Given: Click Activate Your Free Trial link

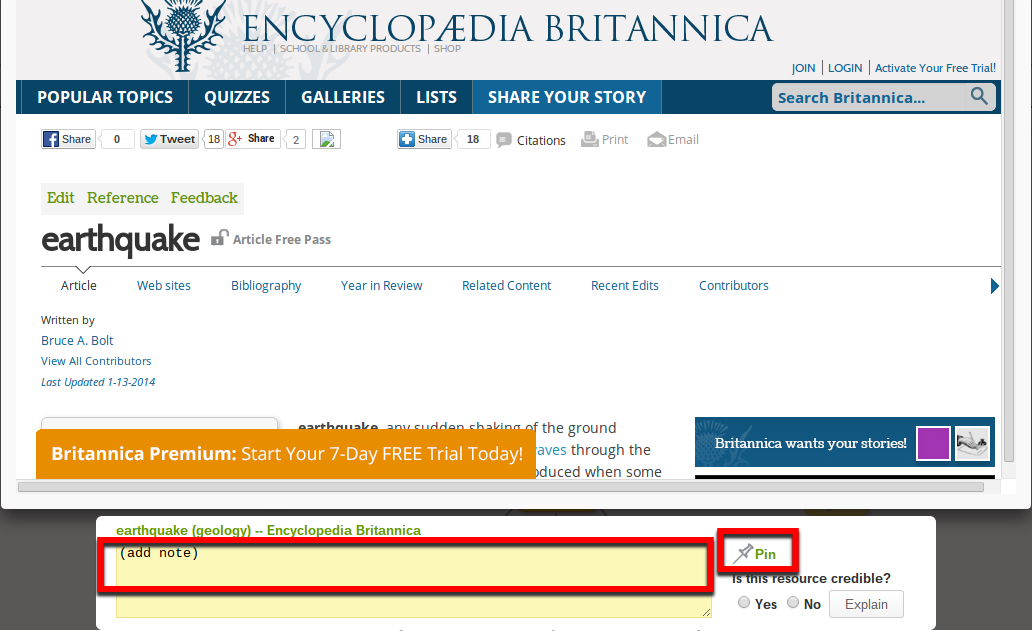Looking at the screenshot, I should coord(935,68).
